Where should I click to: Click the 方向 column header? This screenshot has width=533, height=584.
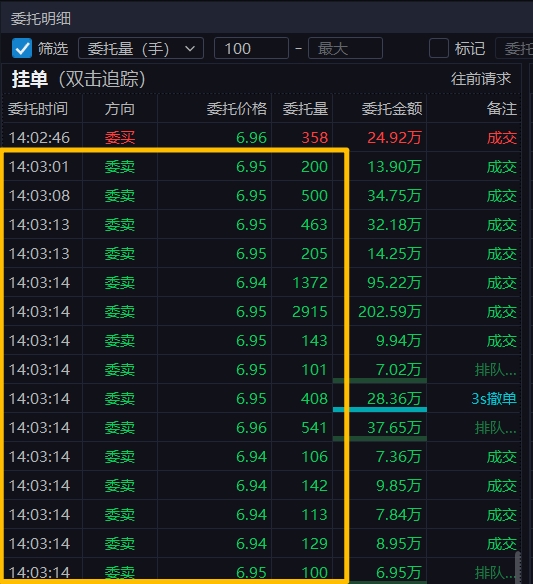point(120,109)
